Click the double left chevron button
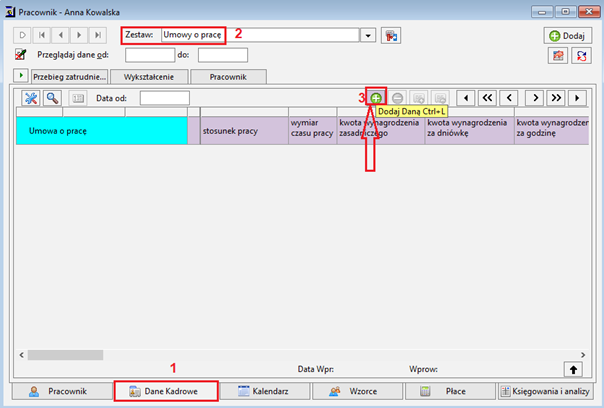 (487, 98)
